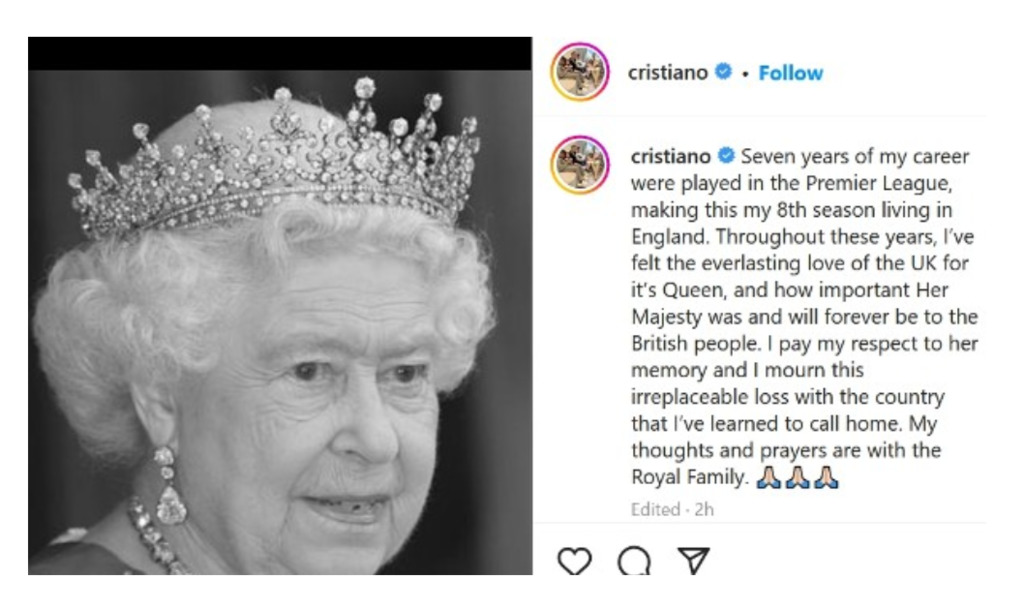The height and width of the screenshot is (609, 1024).
Task: Click the caption text about Premier League
Action: point(804,317)
